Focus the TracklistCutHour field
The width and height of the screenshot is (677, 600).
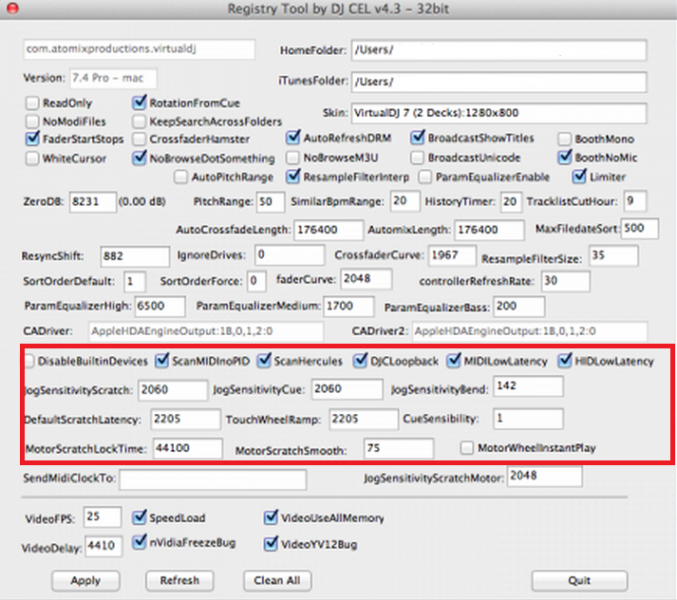(635, 201)
